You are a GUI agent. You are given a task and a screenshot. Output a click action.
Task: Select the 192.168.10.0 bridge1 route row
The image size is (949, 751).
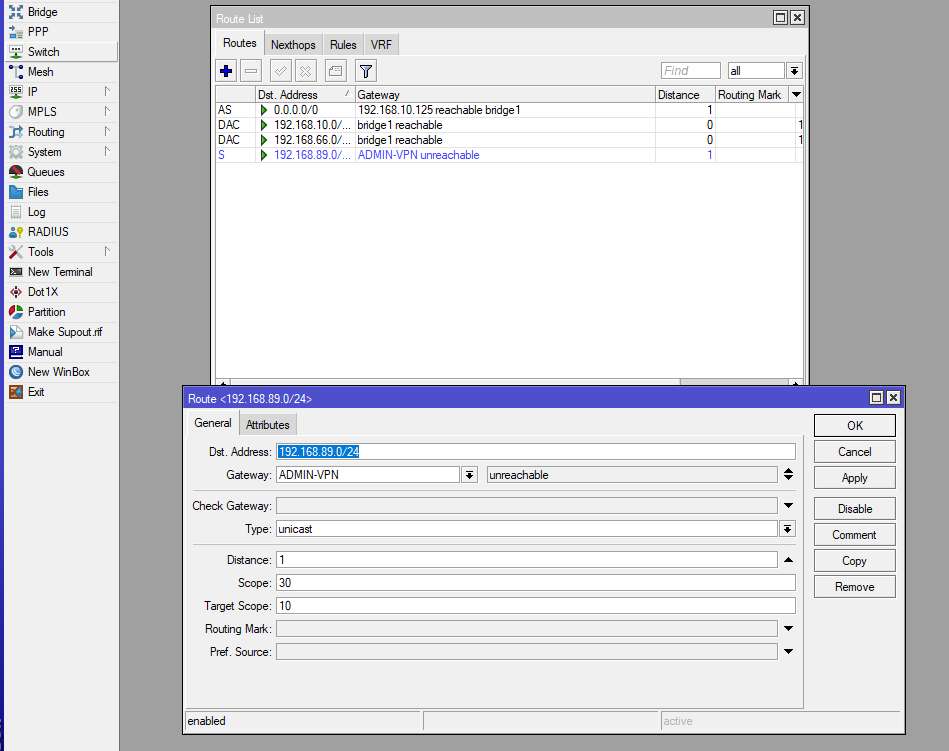point(509,125)
